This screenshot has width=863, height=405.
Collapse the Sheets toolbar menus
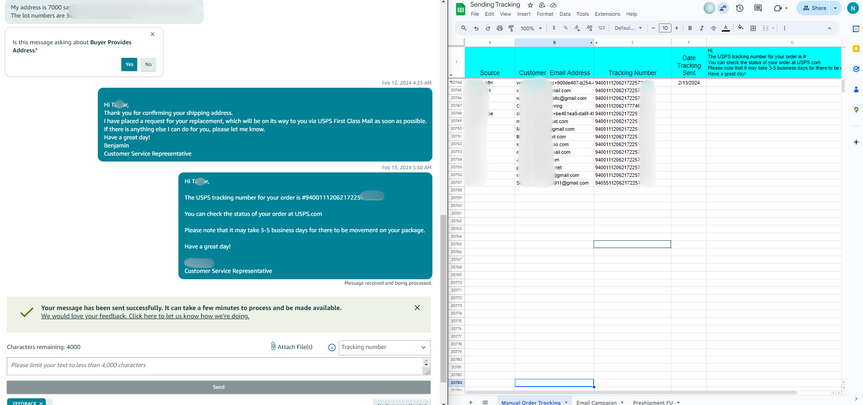click(x=829, y=28)
